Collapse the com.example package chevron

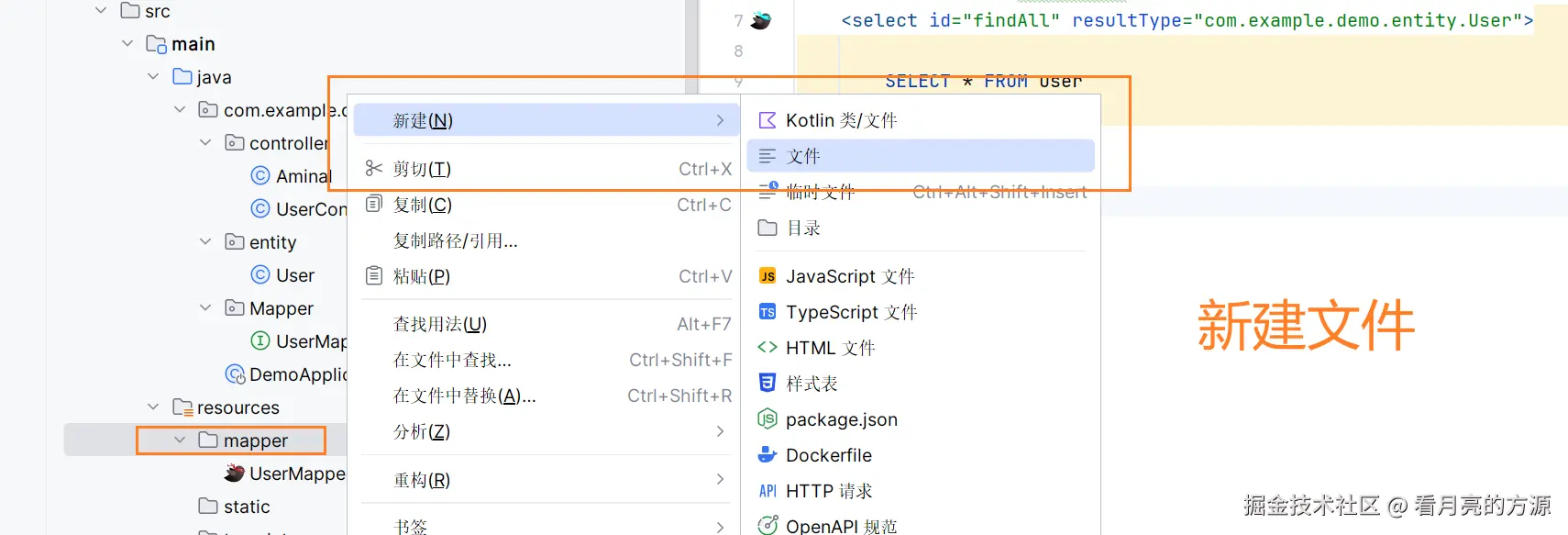coord(180,109)
